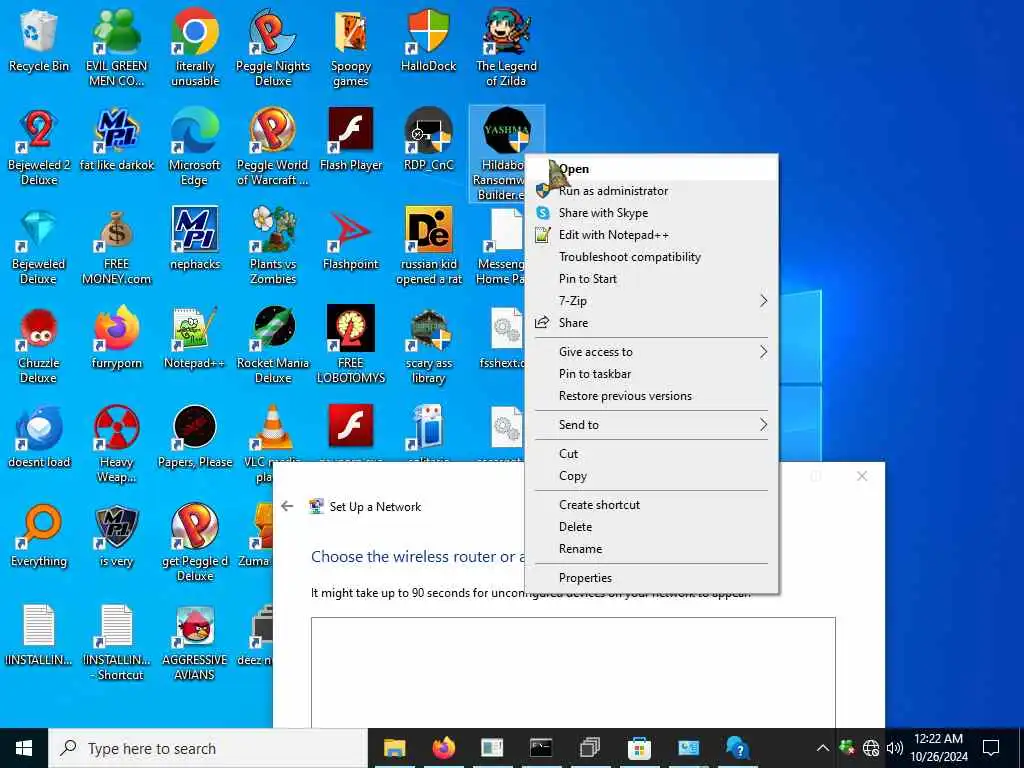Select the Share context menu entry
Screen dimensions: 1024x768
(x=651, y=323)
